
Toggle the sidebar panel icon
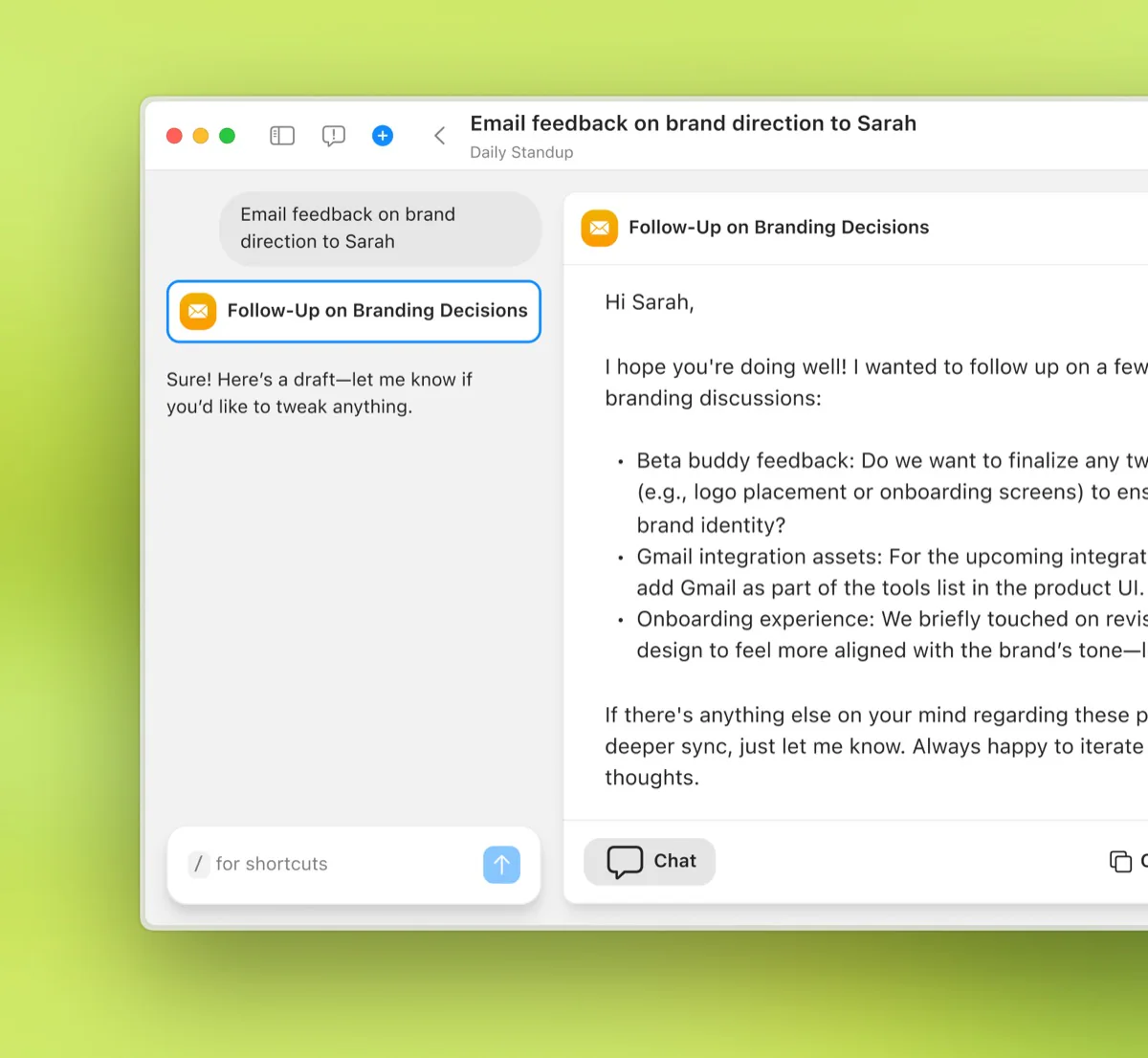282,136
